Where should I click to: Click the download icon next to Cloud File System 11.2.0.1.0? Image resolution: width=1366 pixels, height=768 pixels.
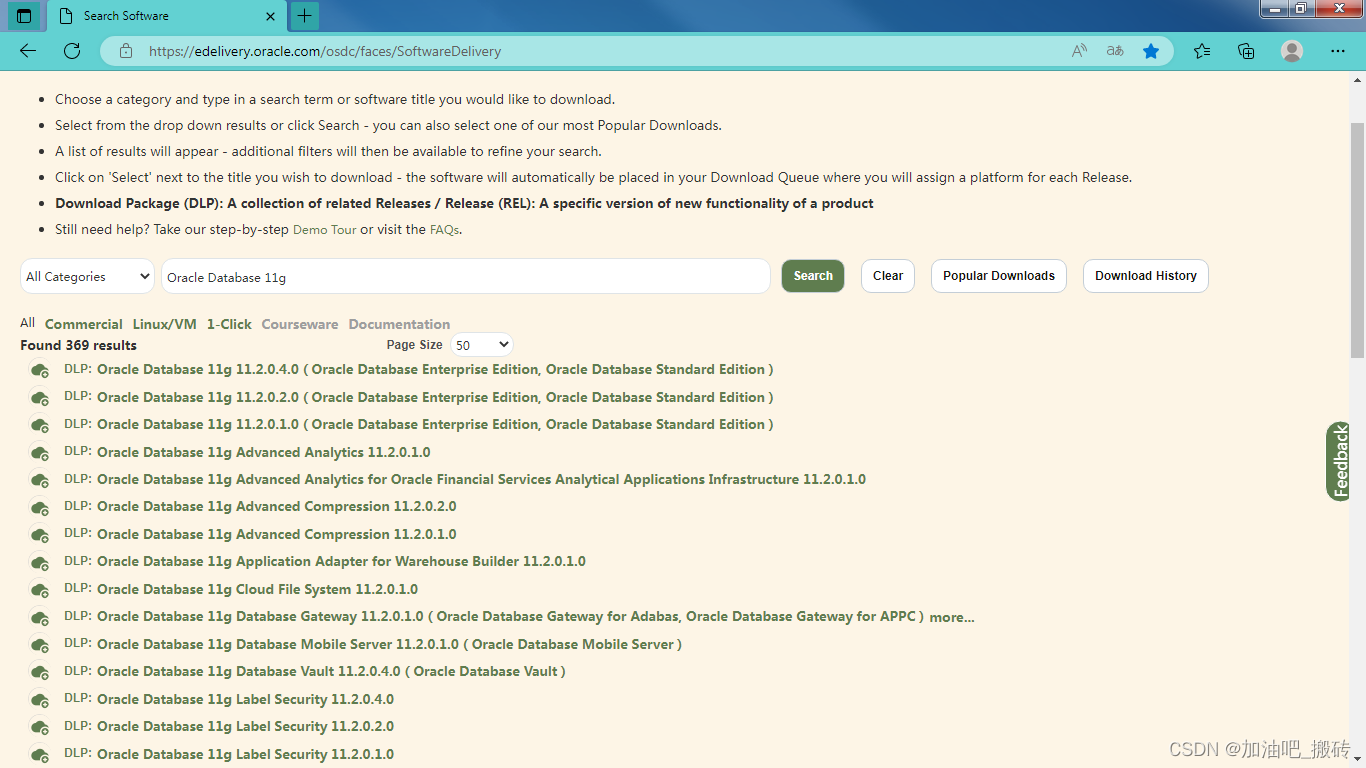point(40,590)
